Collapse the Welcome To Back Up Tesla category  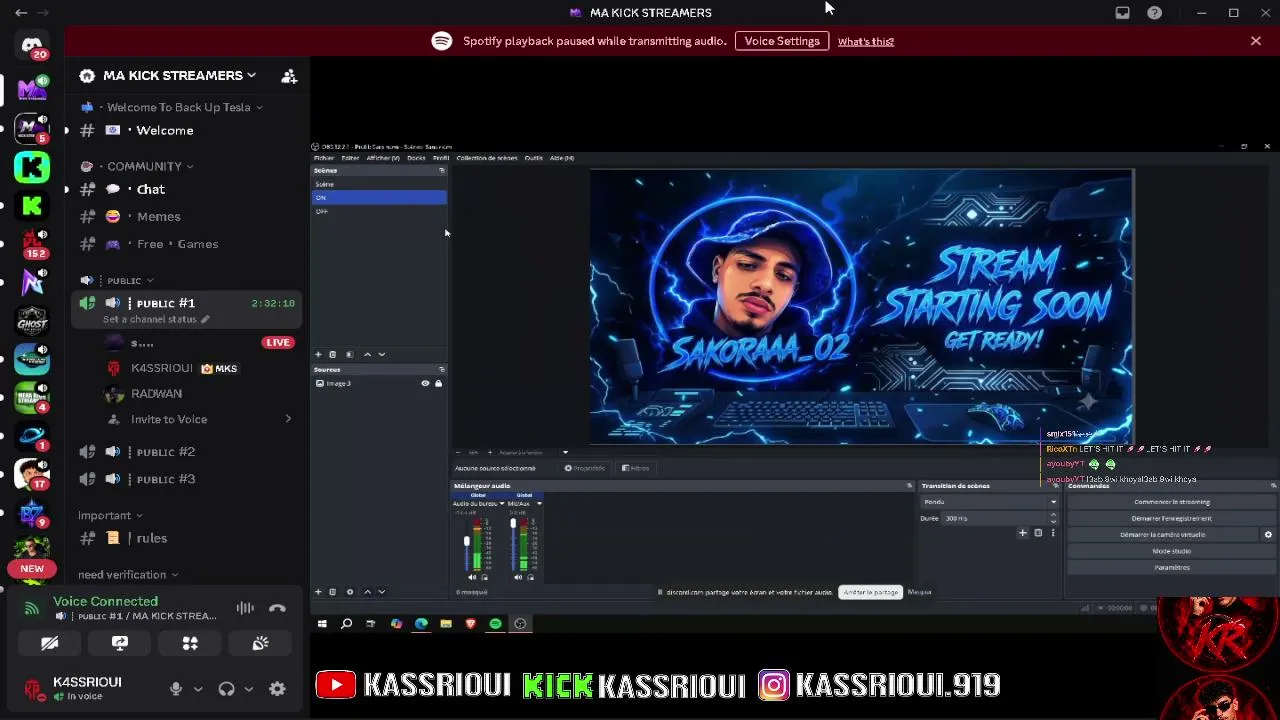[x=171, y=107]
